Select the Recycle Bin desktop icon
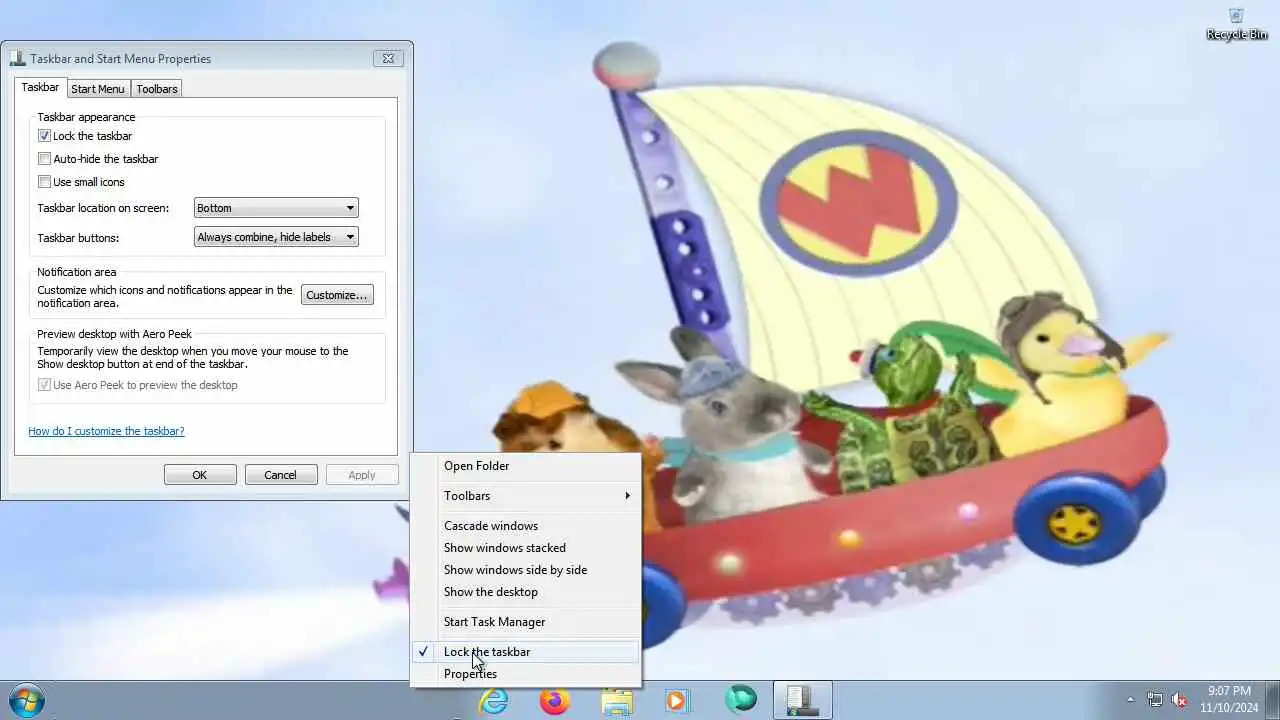This screenshot has width=1280, height=720. click(x=1236, y=24)
